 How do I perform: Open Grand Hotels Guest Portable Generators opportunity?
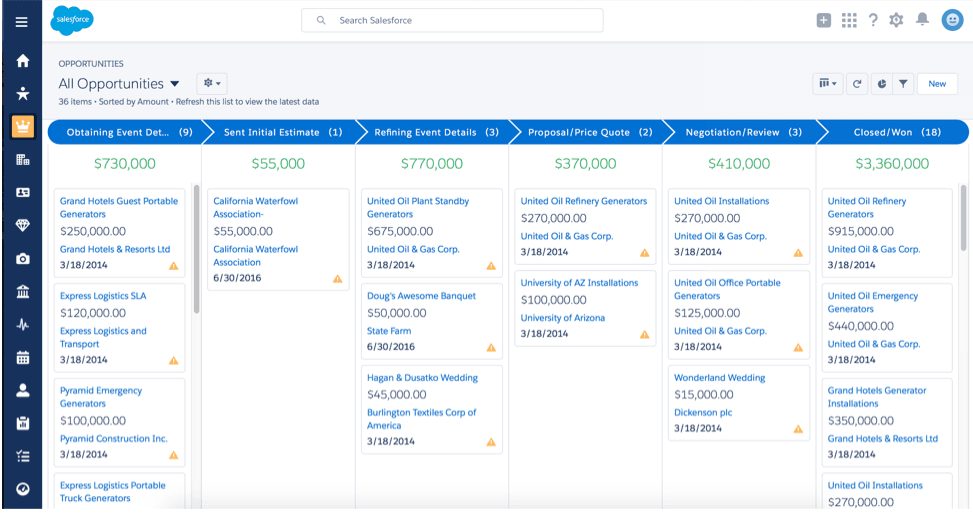tap(119, 208)
